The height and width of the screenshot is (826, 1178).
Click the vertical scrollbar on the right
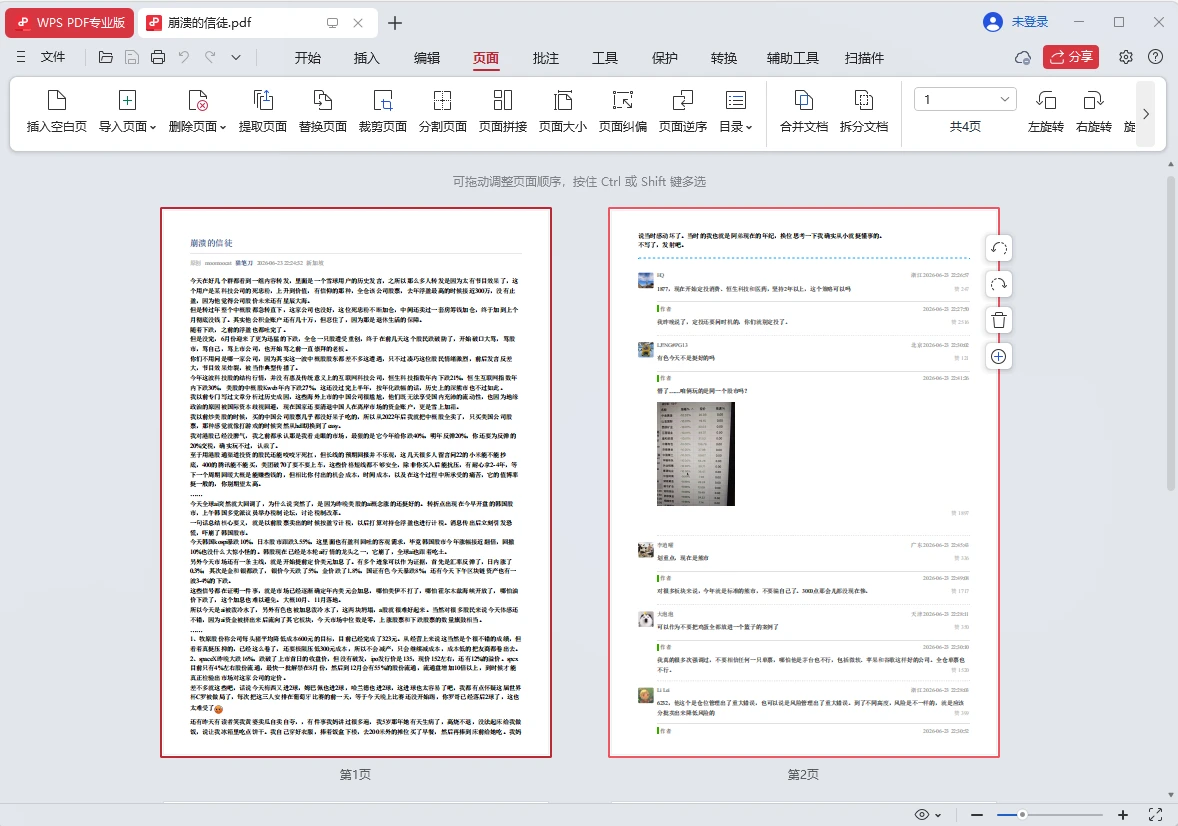(x=1170, y=334)
